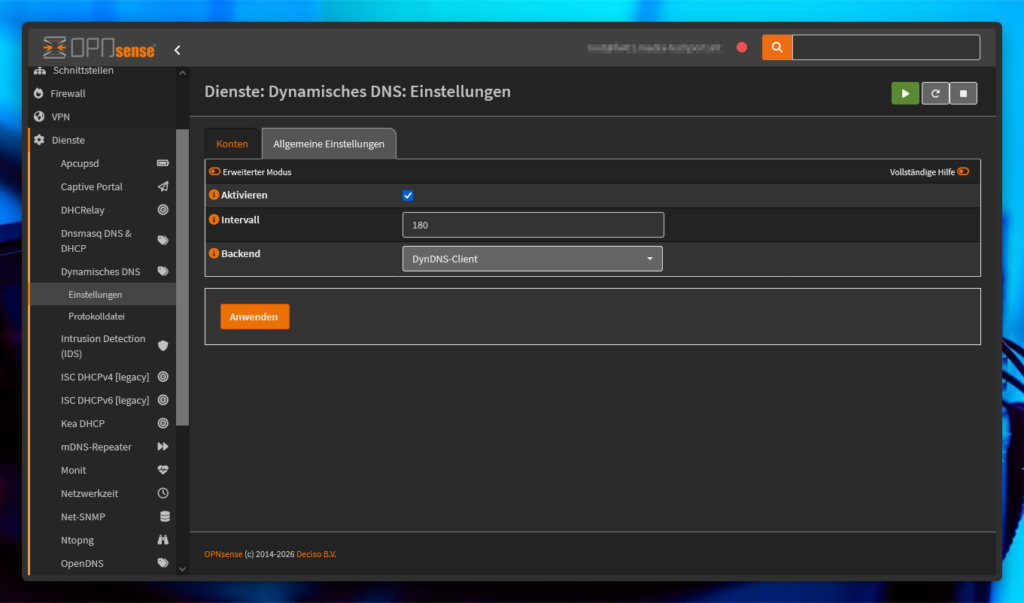Image resolution: width=1024 pixels, height=603 pixels.
Task: Collapse sidebar with the chevron beside logo
Action: pos(177,49)
